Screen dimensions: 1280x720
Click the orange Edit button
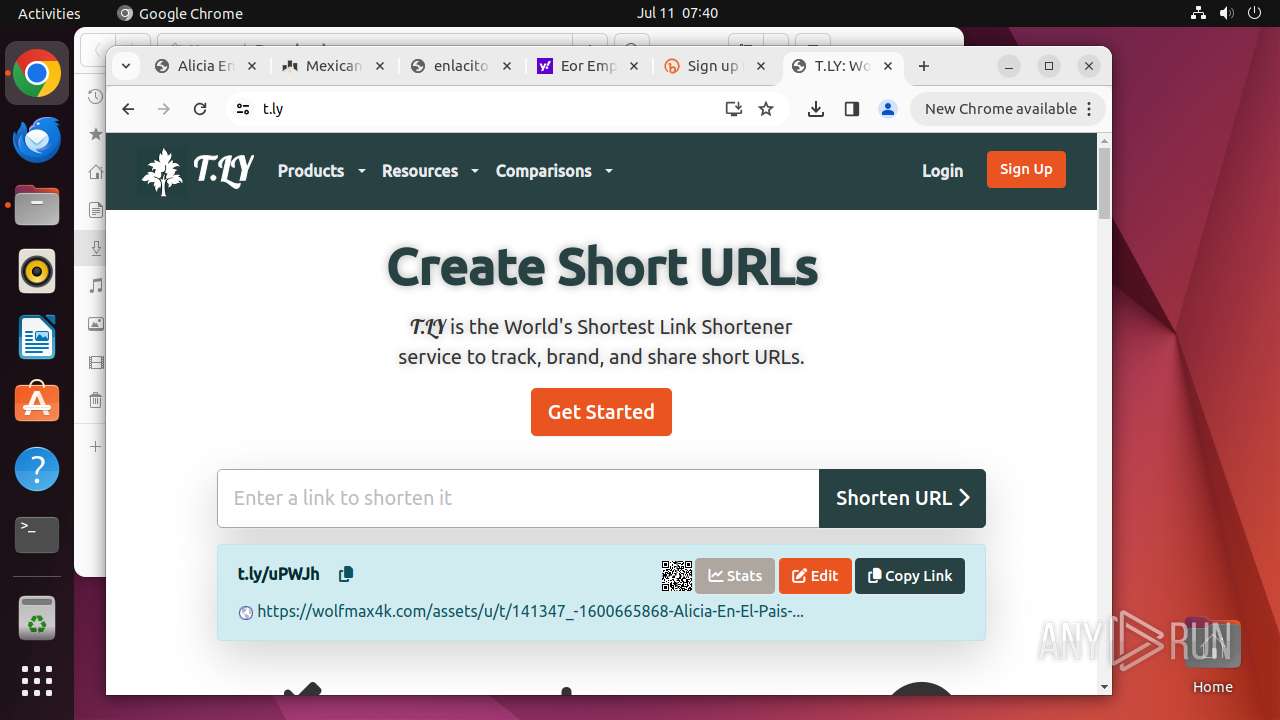coord(815,576)
